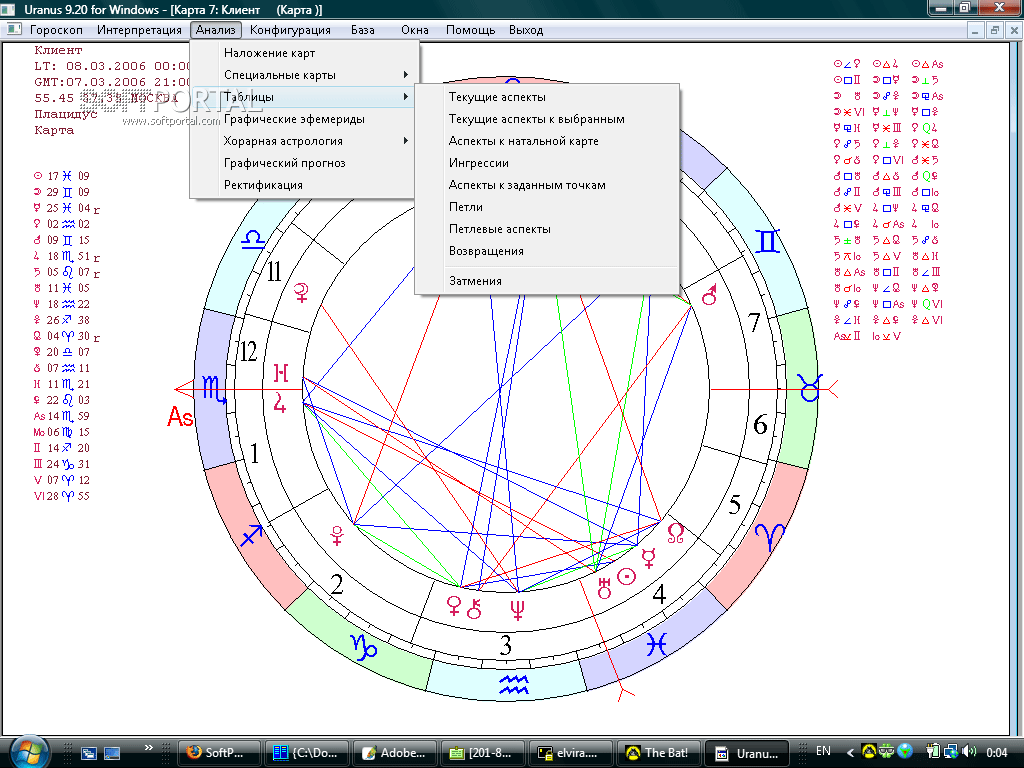Click the house number 6 label

[x=760, y=424]
